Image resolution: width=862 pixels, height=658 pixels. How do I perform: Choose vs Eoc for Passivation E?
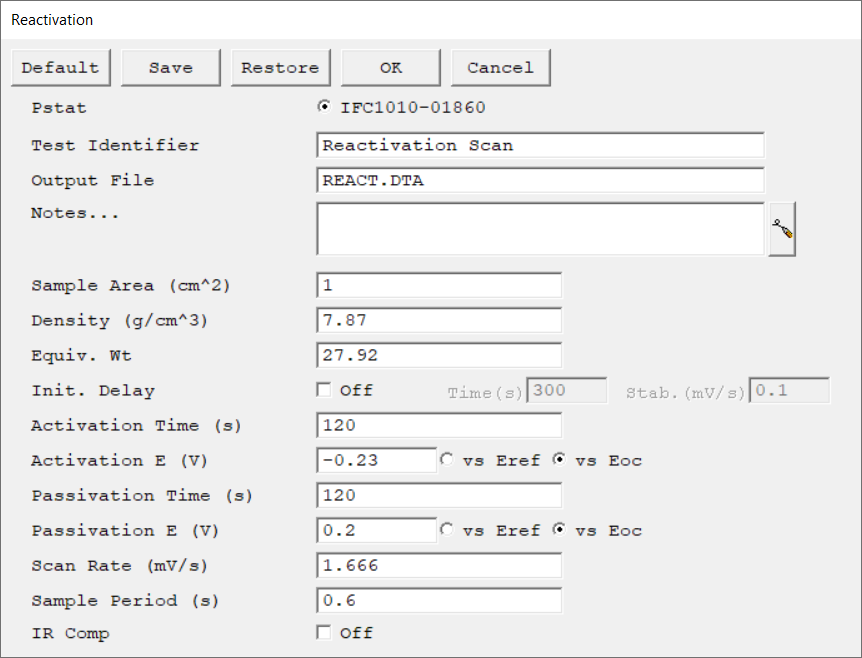coord(560,530)
